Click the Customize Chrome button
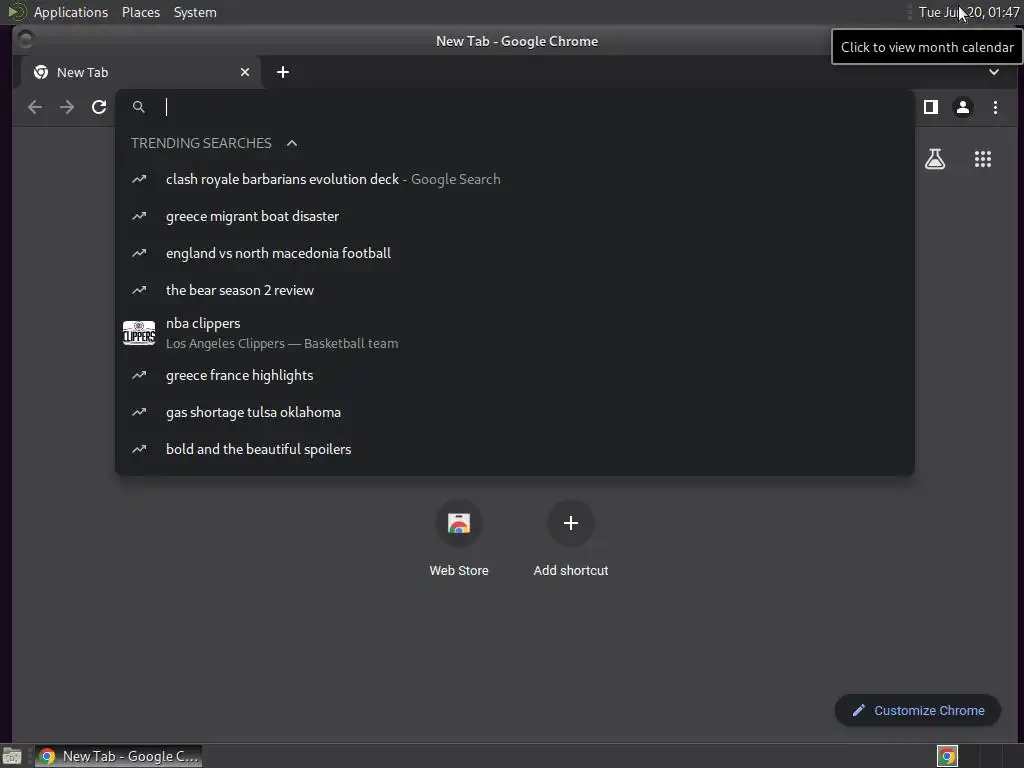The image size is (1024, 768). 918,711
